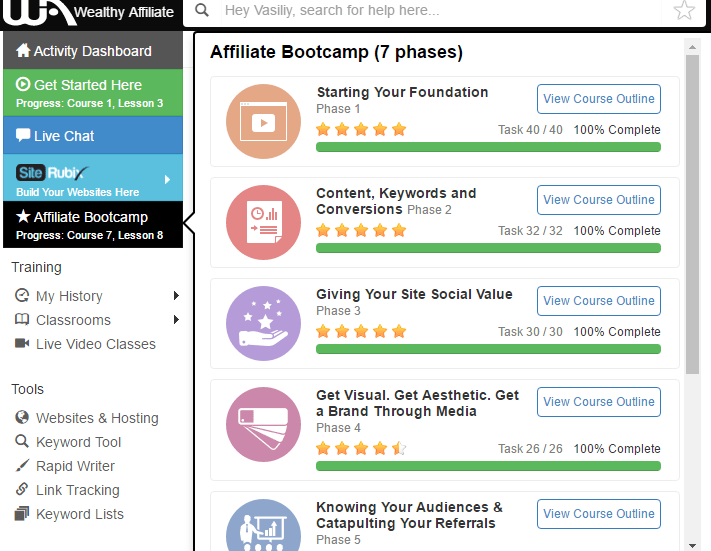The width and height of the screenshot is (711, 551).
Task: Open Live Chat from the sidebar
Action: pyautogui.click(x=93, y=136)
